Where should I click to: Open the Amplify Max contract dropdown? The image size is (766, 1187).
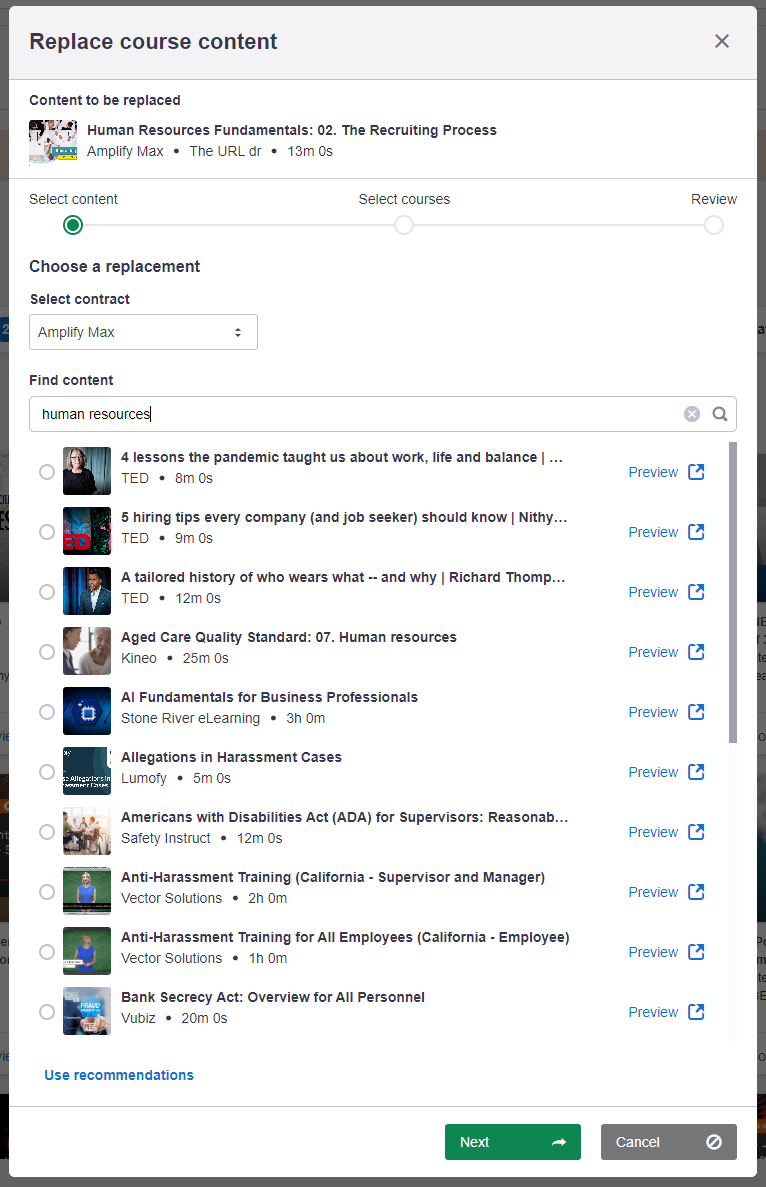click(x=143, y=332)
